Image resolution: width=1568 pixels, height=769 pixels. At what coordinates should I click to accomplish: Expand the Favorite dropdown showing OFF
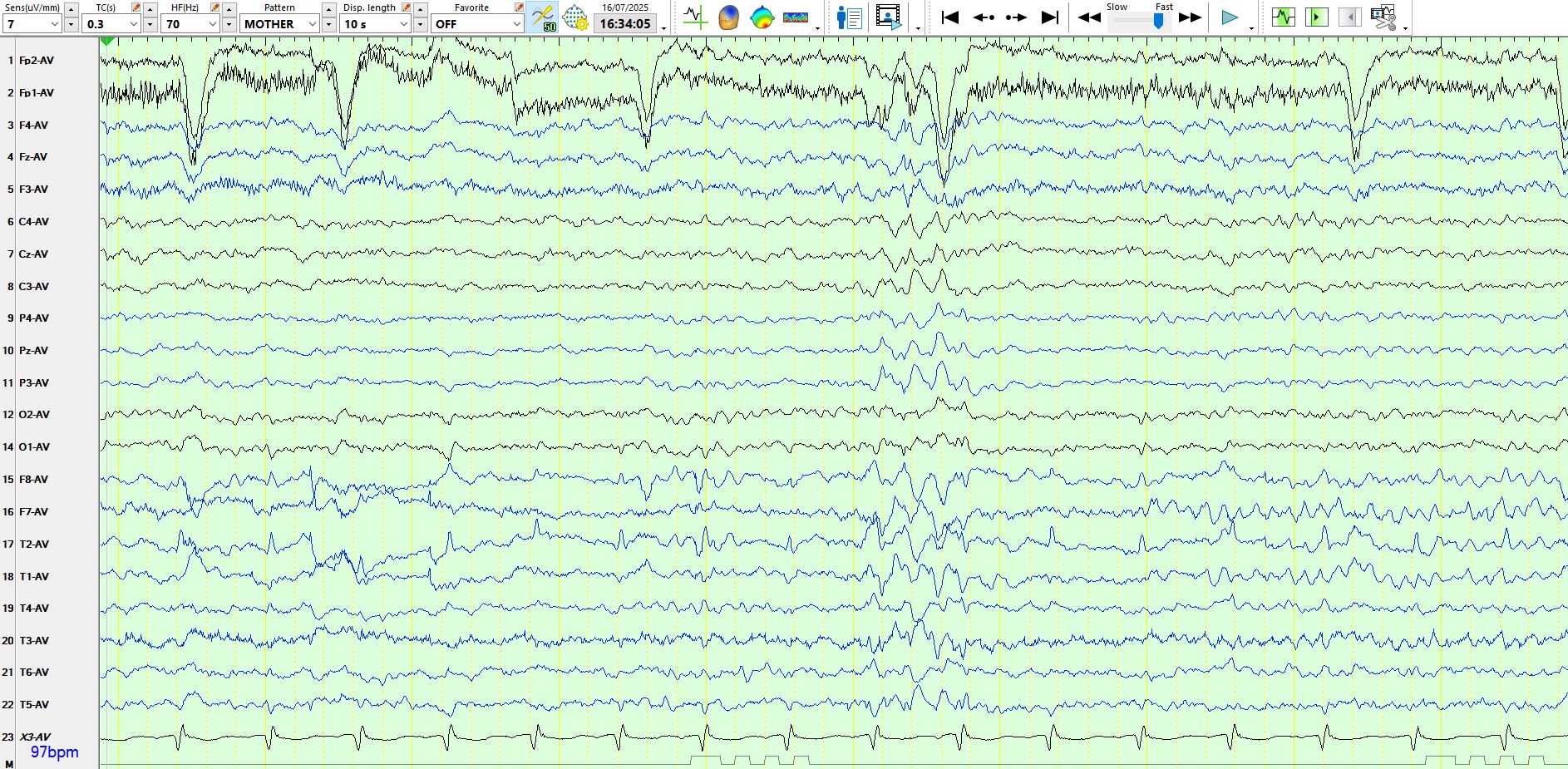pyautogui.click(x=478, y=24)
